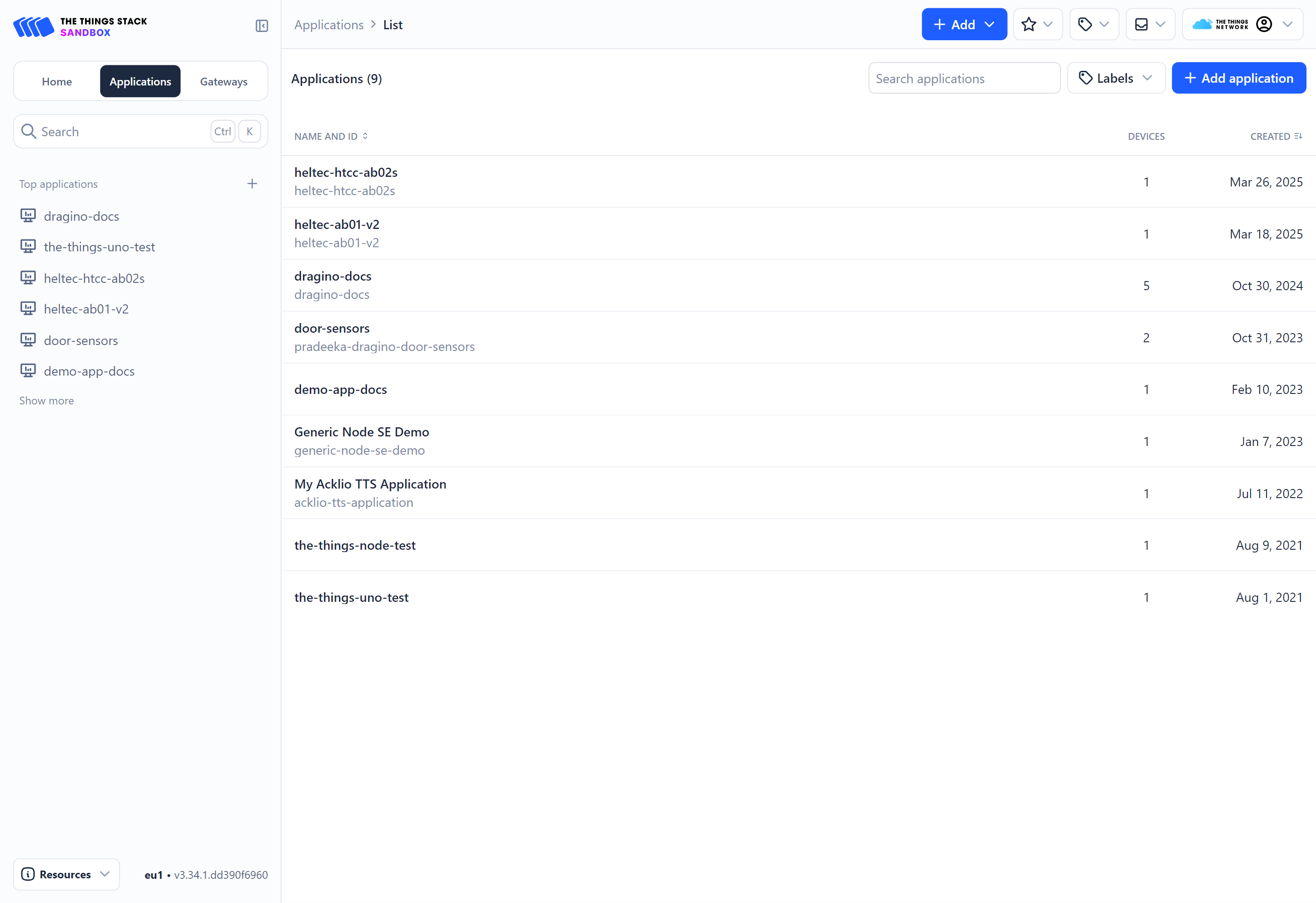Click the Search applications field
1316x903 pixels.
[964, 78]
